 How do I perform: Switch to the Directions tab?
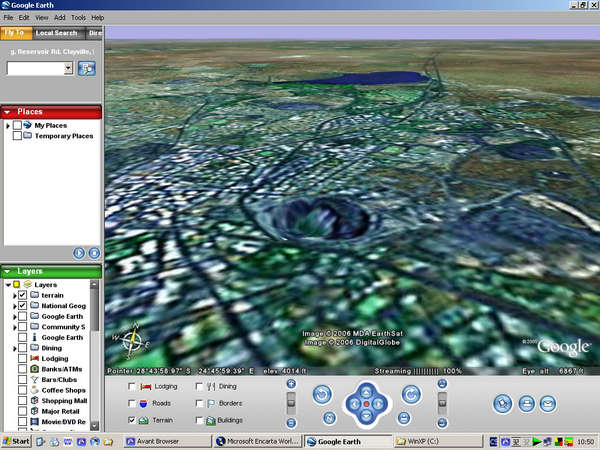click(x=95, y=33)
